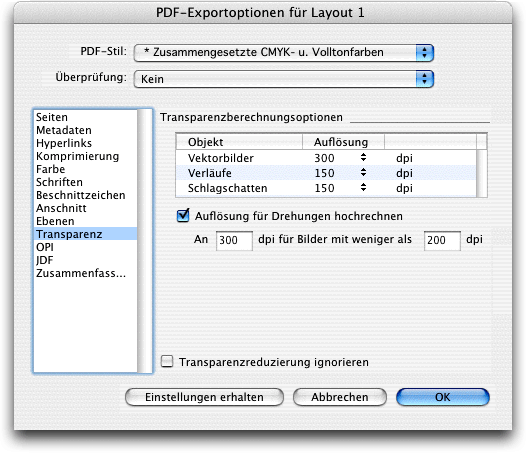The image size is (526, 453).
Task: Click the Abbrechen button
Action: click(x=340, y=397)
